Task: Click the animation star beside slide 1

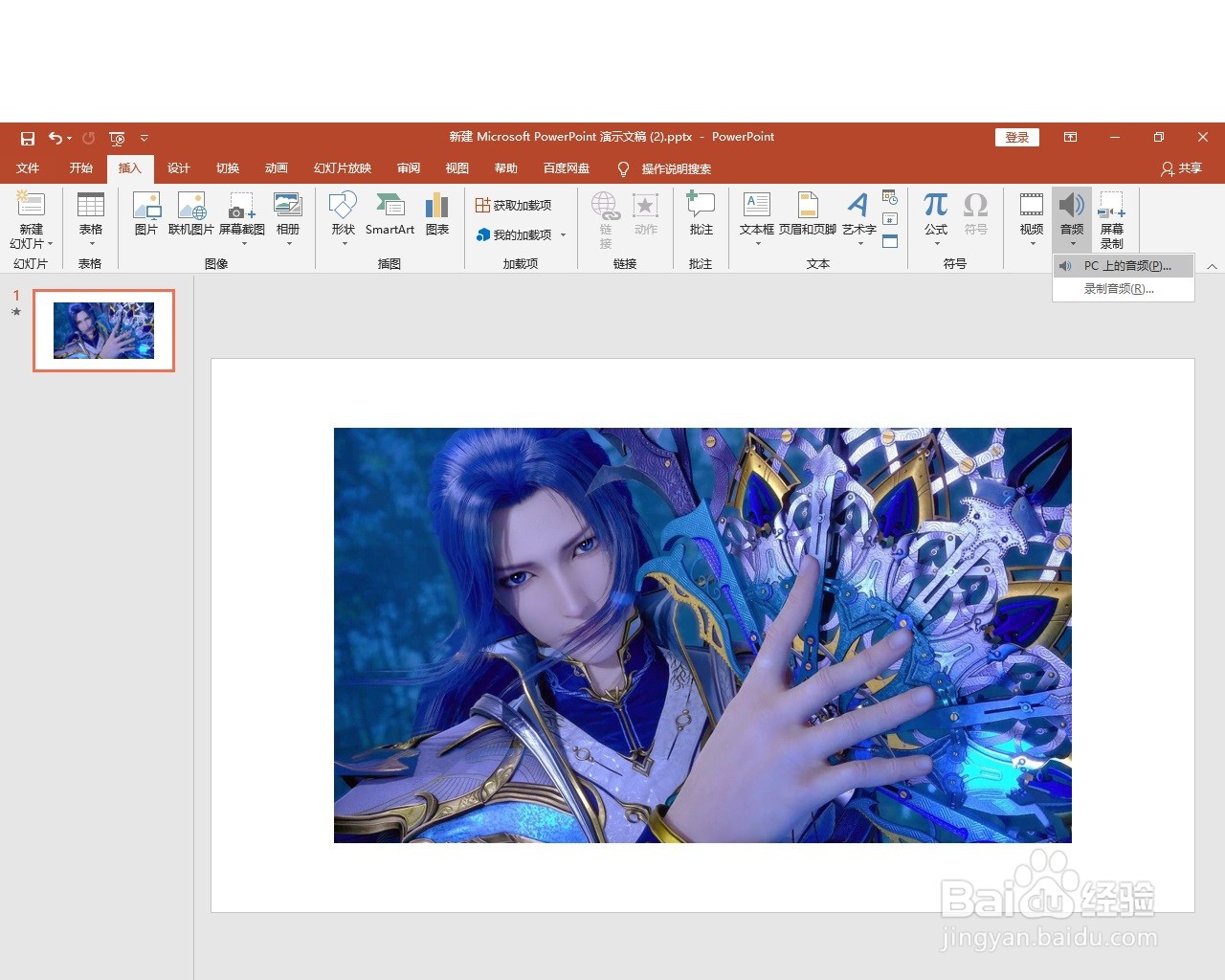Action: point(15,312)
